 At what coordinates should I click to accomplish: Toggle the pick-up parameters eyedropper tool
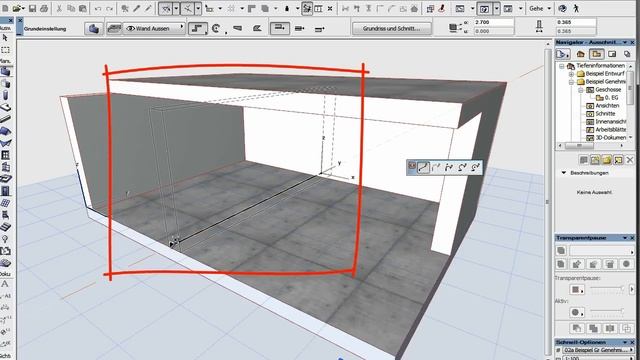(137, 8)
